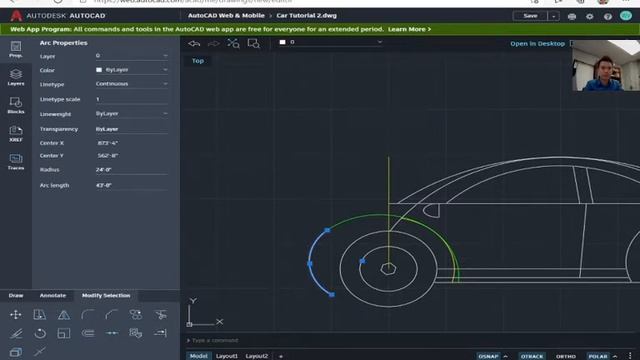The image size is (640, 360).
Task: Click the Save button
Action: click(x=530, y=16)
